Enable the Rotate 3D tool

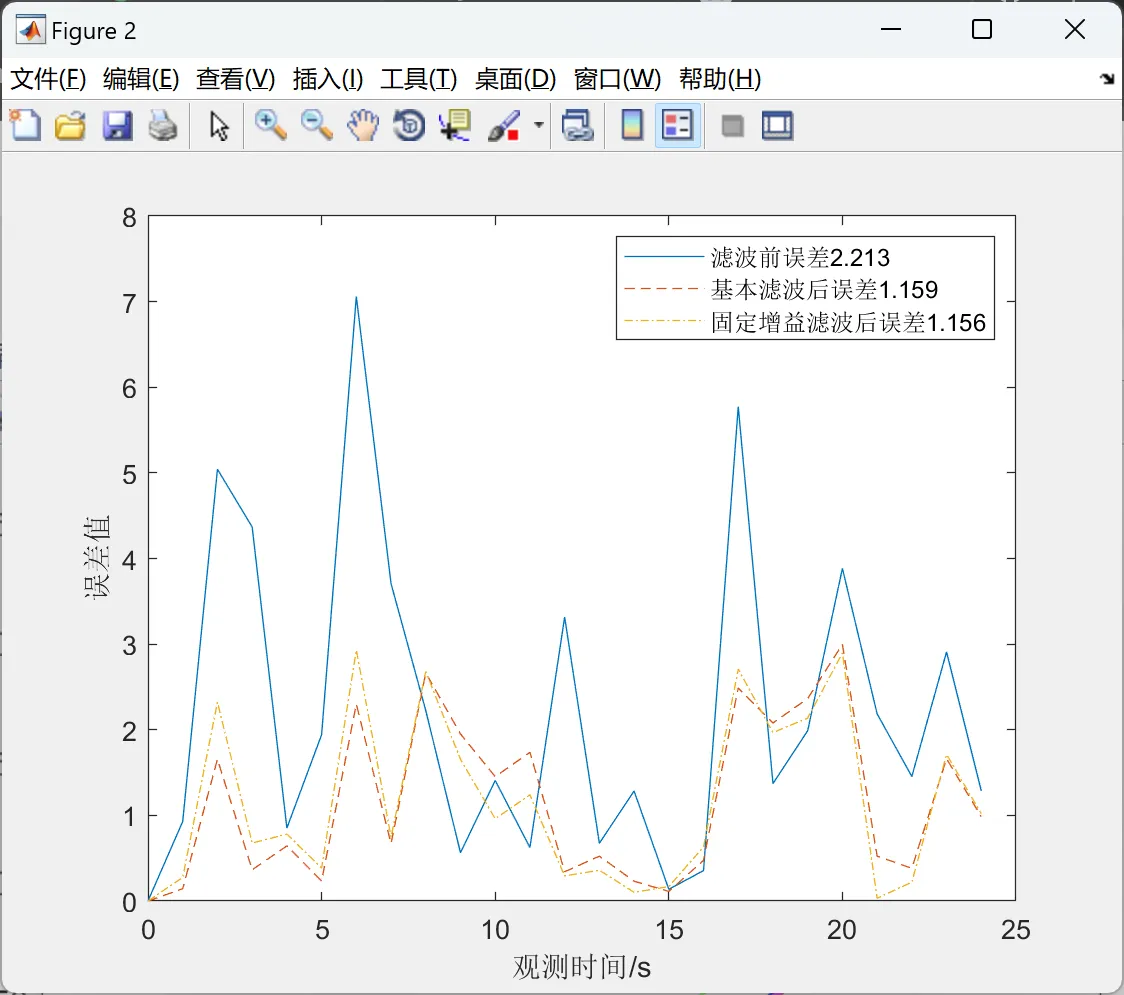pos(409,125)
